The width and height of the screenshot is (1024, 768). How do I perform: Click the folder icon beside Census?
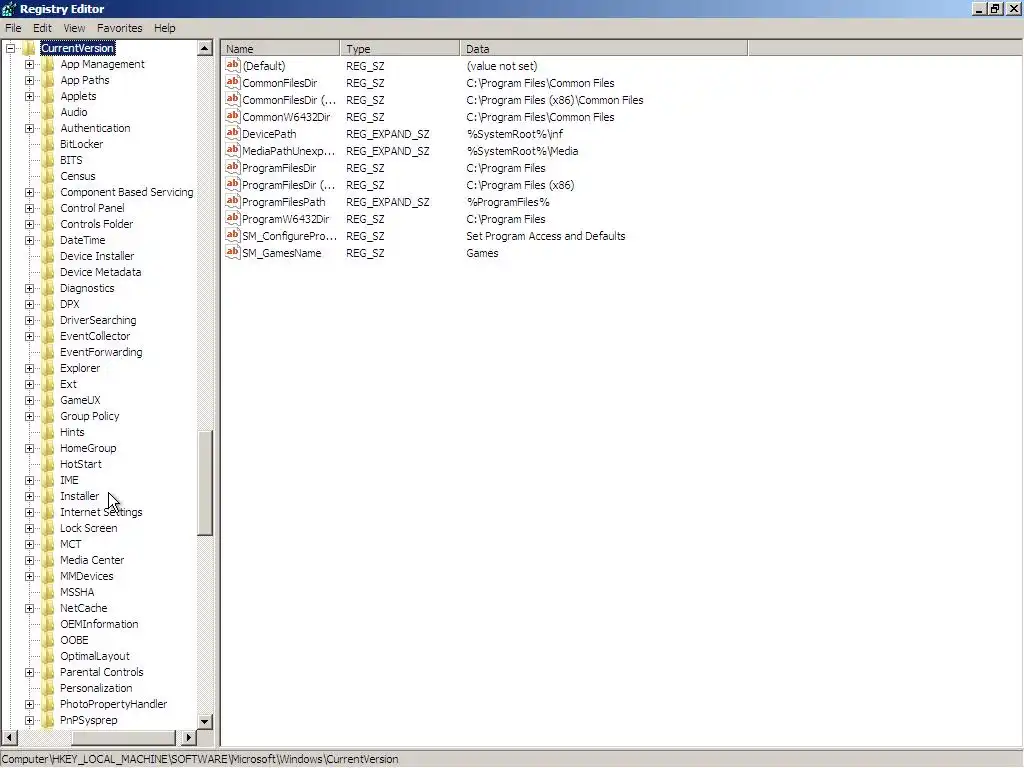coord(48,176)
